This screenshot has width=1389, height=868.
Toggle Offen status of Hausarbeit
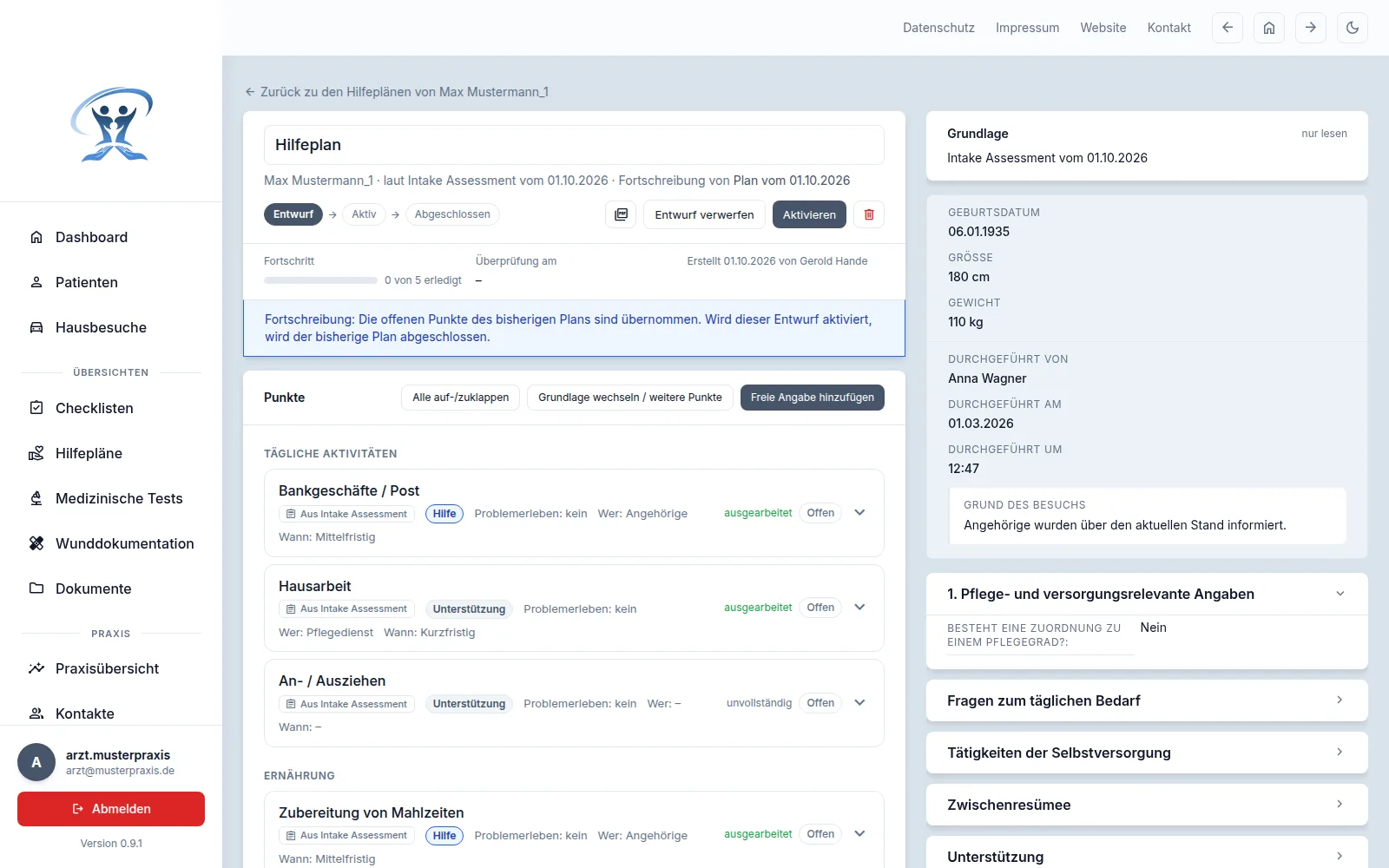click(x=820, y=608)
